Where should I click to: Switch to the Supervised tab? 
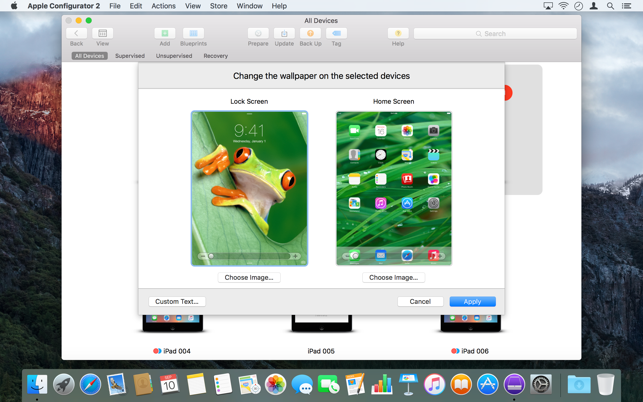click(x=130, y=56)
